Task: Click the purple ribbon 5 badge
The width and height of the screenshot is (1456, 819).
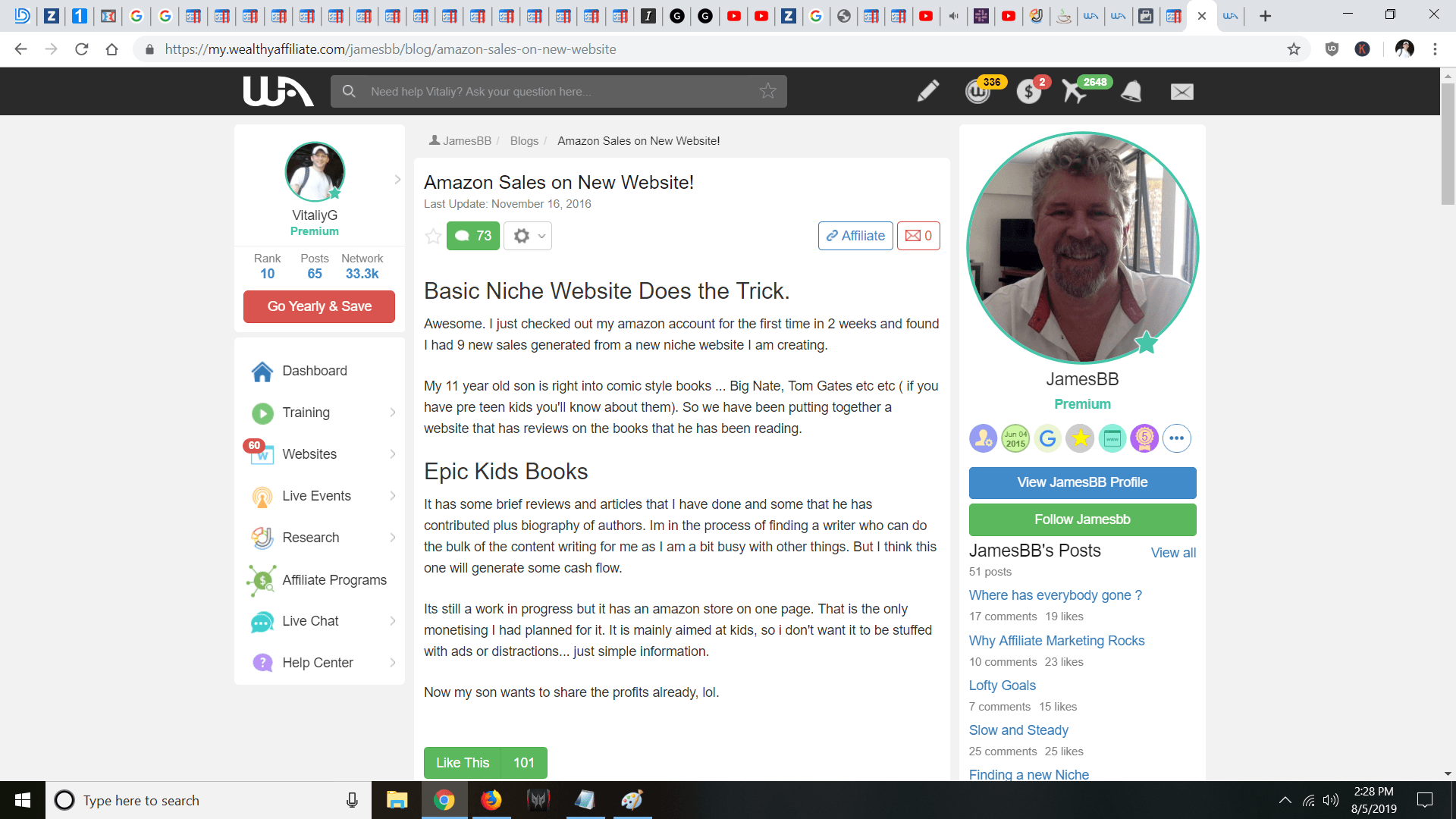Action: tap(1144, 438)
